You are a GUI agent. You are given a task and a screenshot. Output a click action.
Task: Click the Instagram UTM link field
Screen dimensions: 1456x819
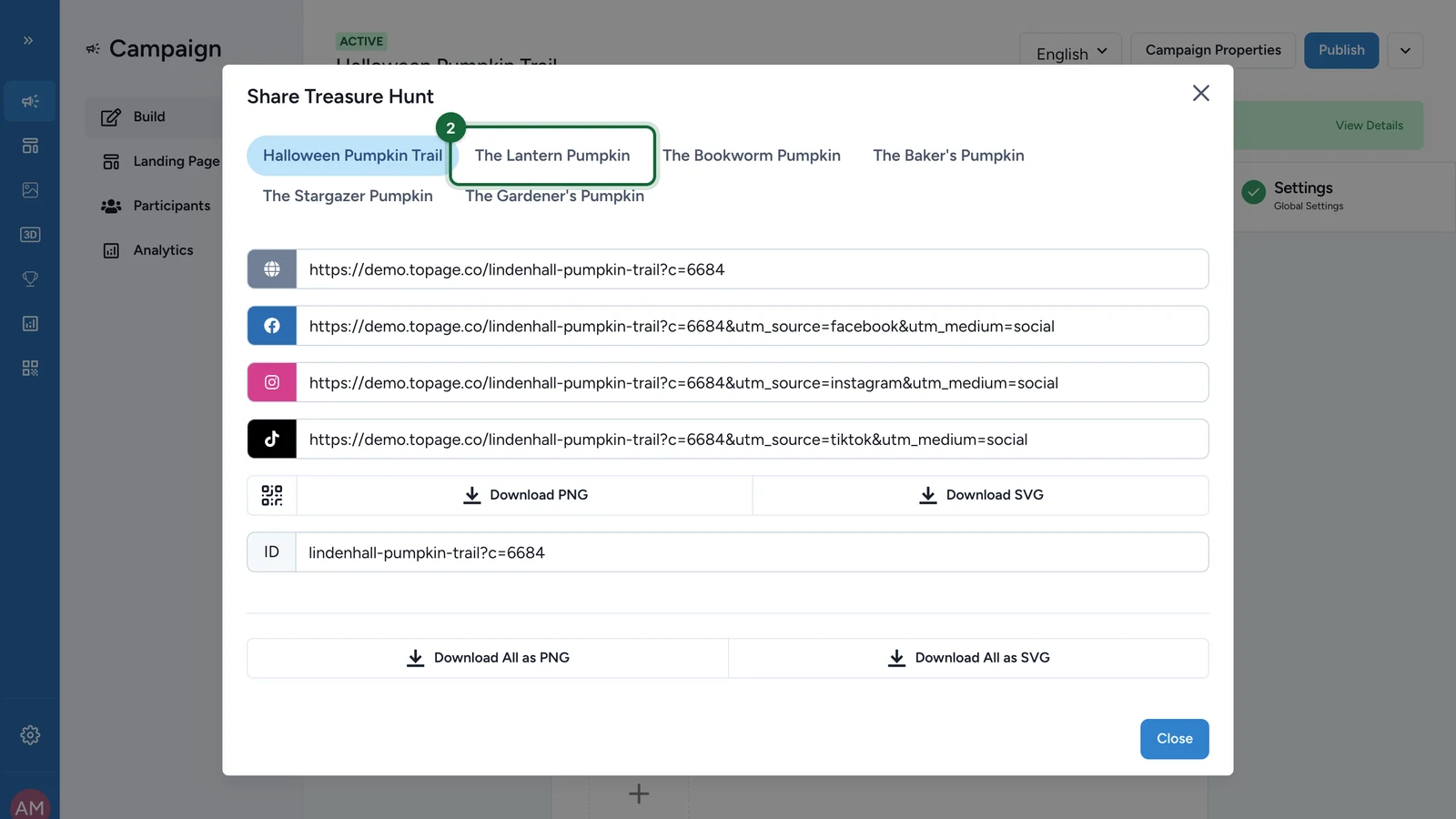[753, 382]
